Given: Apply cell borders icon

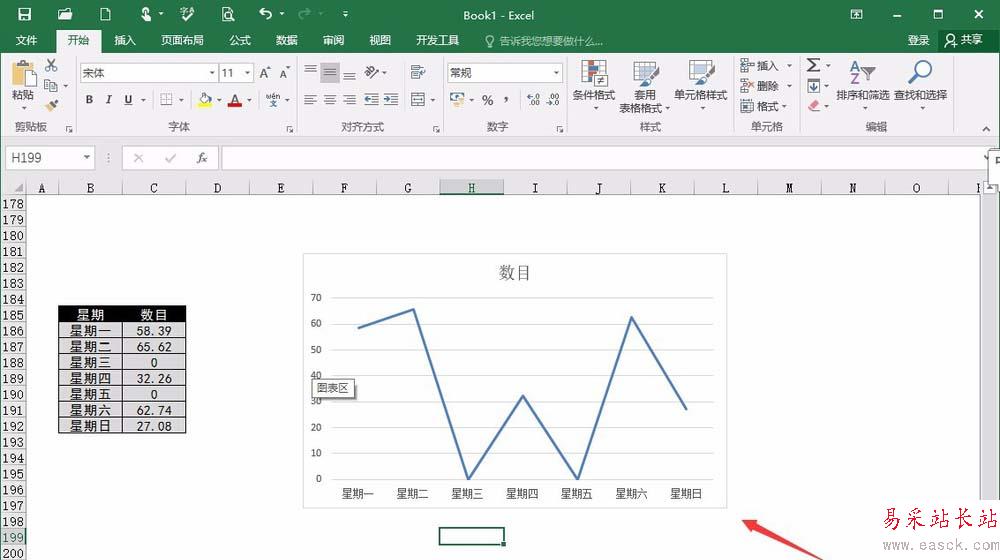Looking at the screenshot, I should coord(166,99).
